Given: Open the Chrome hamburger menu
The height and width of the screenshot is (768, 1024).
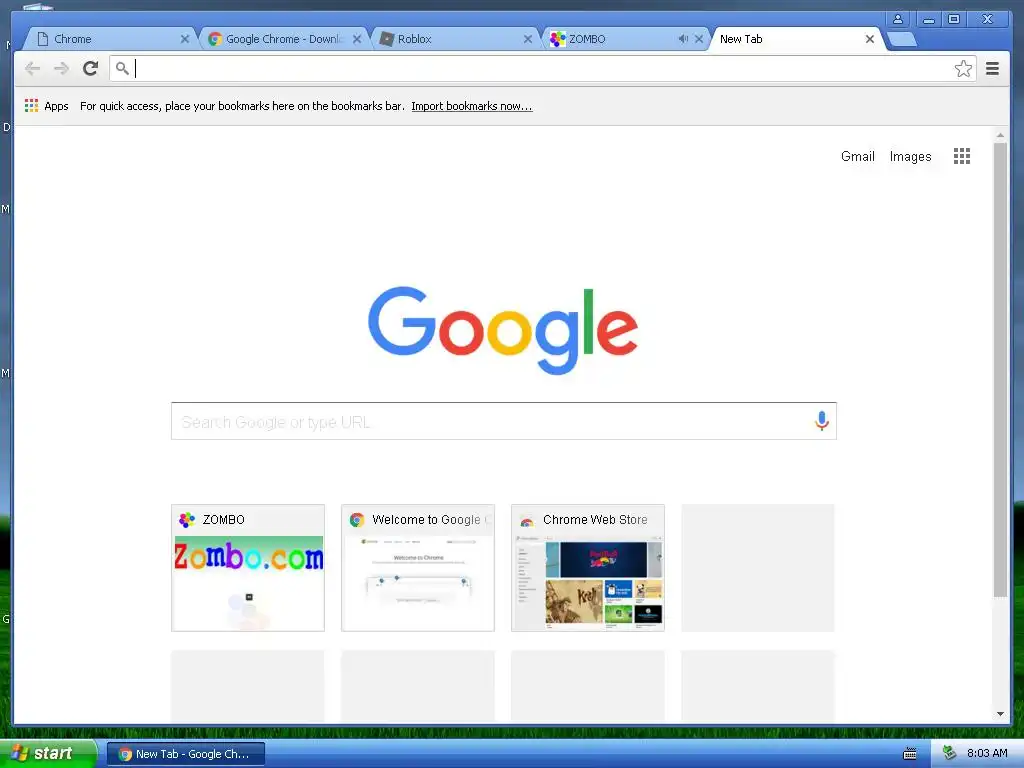Looking at the screenshot, I should tap(992, 68).
